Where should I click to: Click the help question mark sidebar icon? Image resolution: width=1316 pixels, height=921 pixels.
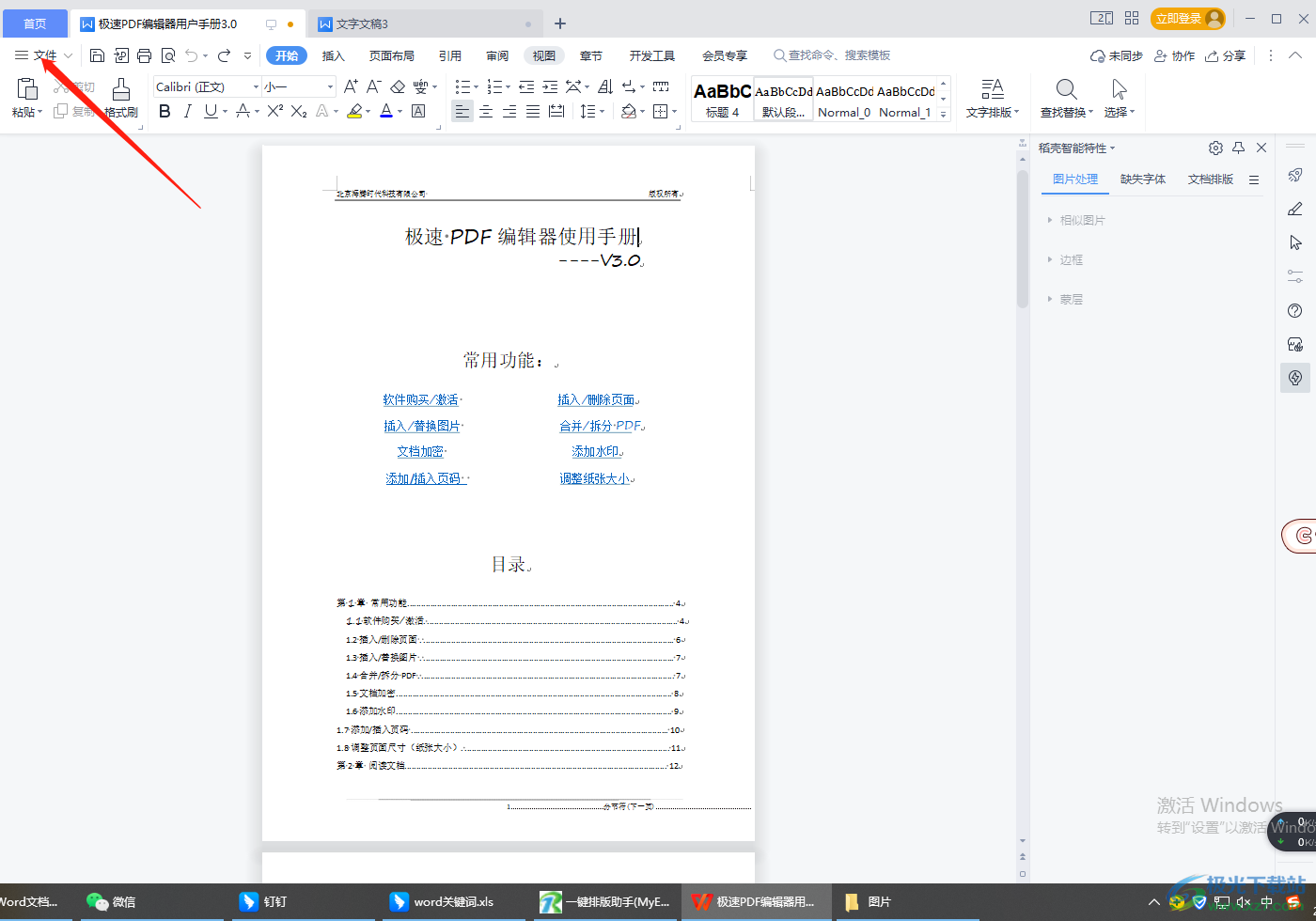tap(1295, 310)
